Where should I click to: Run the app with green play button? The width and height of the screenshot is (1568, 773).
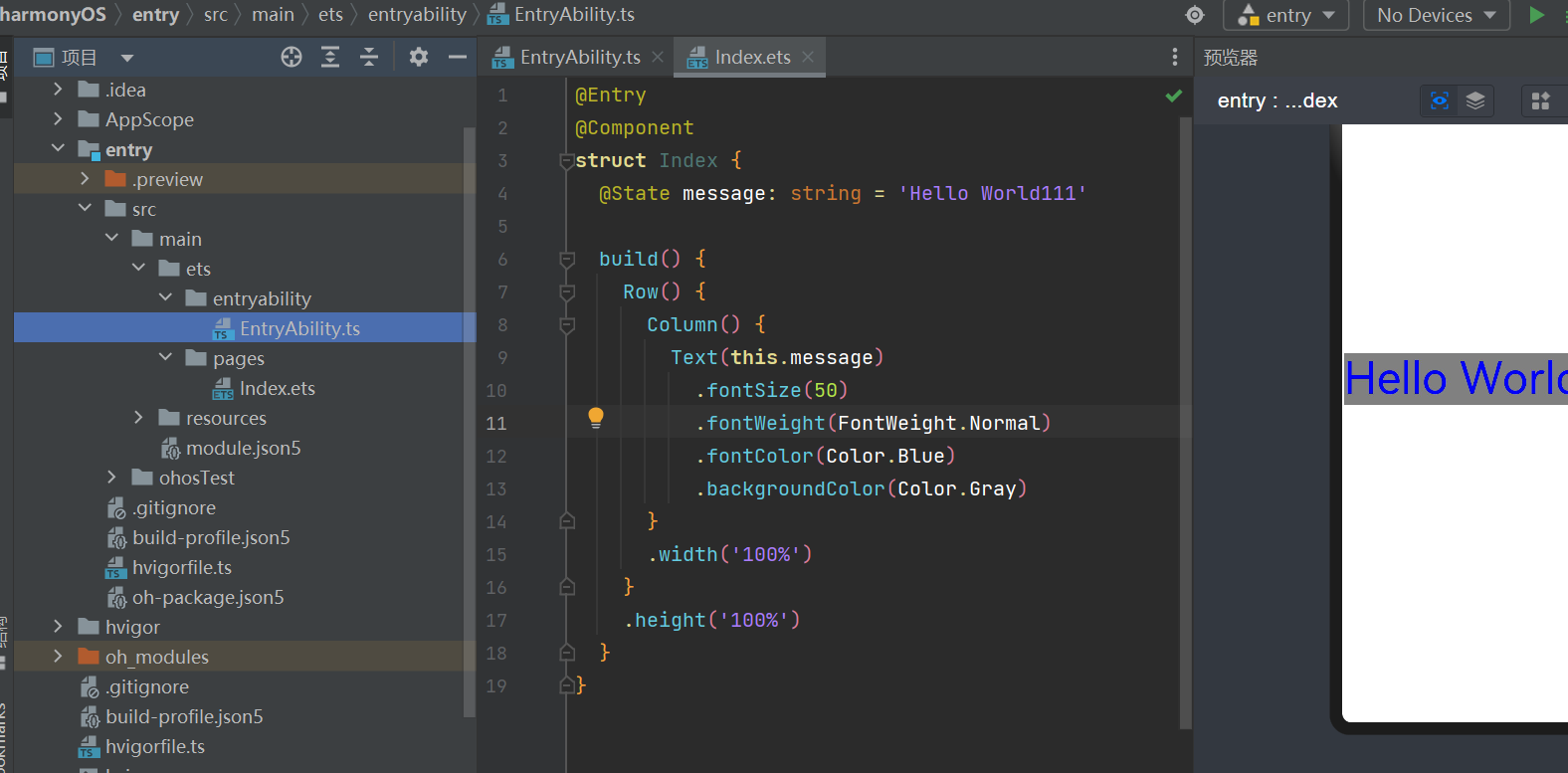click(x=1537, y=15)
